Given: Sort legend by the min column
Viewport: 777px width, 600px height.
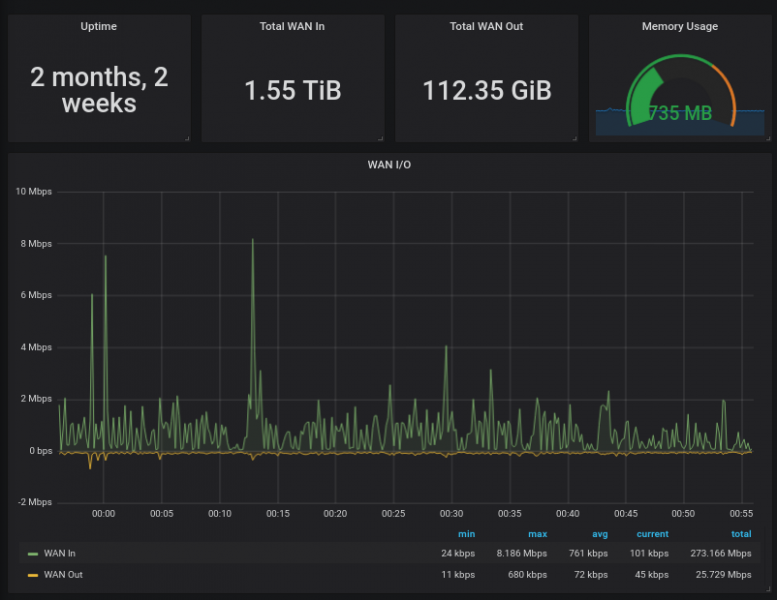Looking at the screenshot, I should tap(467, 534).
